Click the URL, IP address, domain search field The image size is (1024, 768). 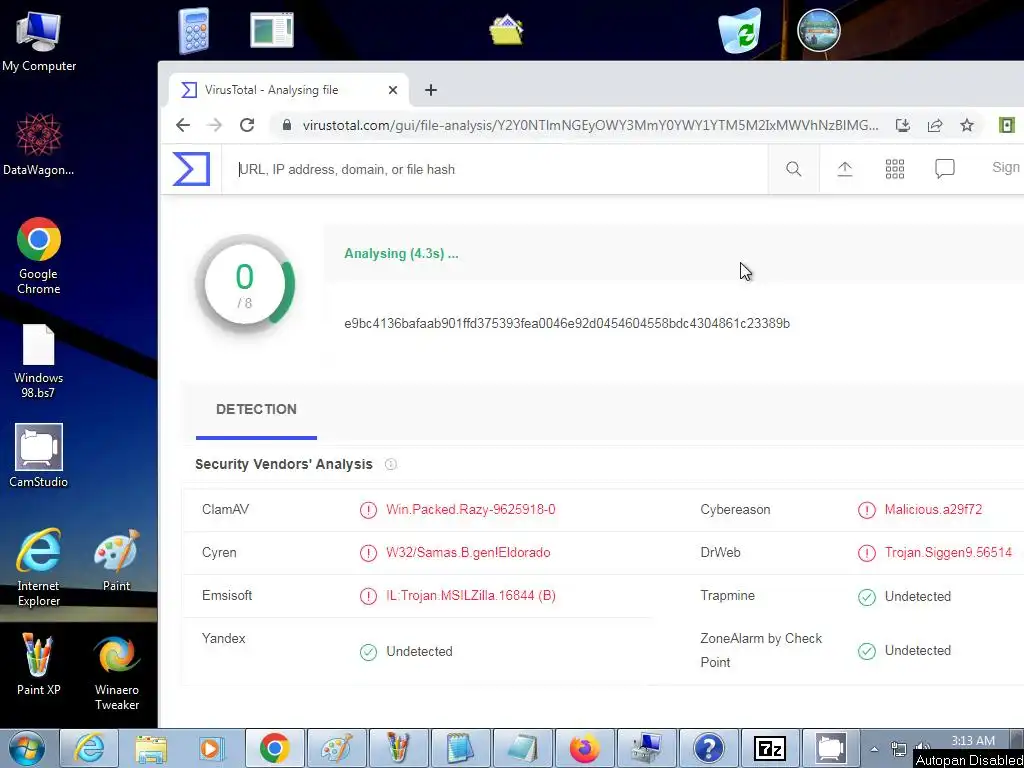pos(496,169)
